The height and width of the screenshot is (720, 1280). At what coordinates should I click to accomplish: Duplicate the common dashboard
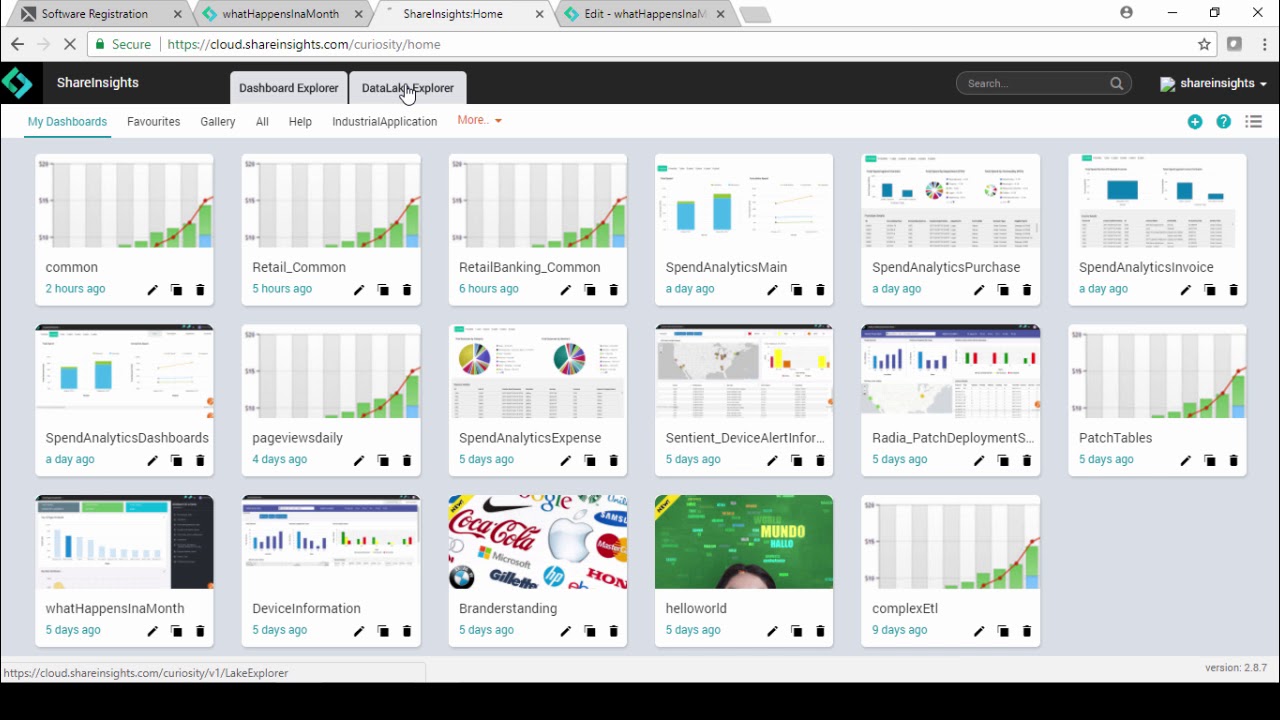click(176, 290)
